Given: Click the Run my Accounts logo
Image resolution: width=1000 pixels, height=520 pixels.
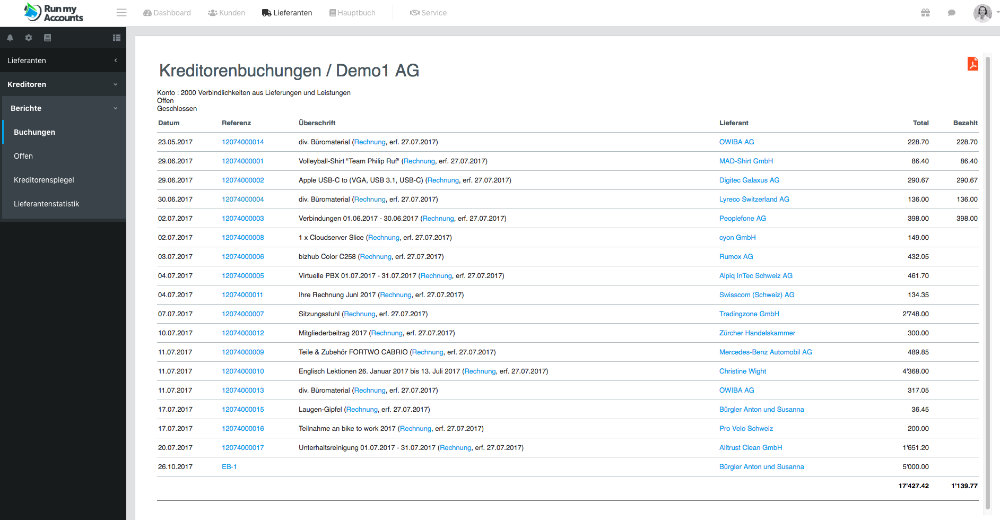Looking at the screenshot, I should click(53, 12).
